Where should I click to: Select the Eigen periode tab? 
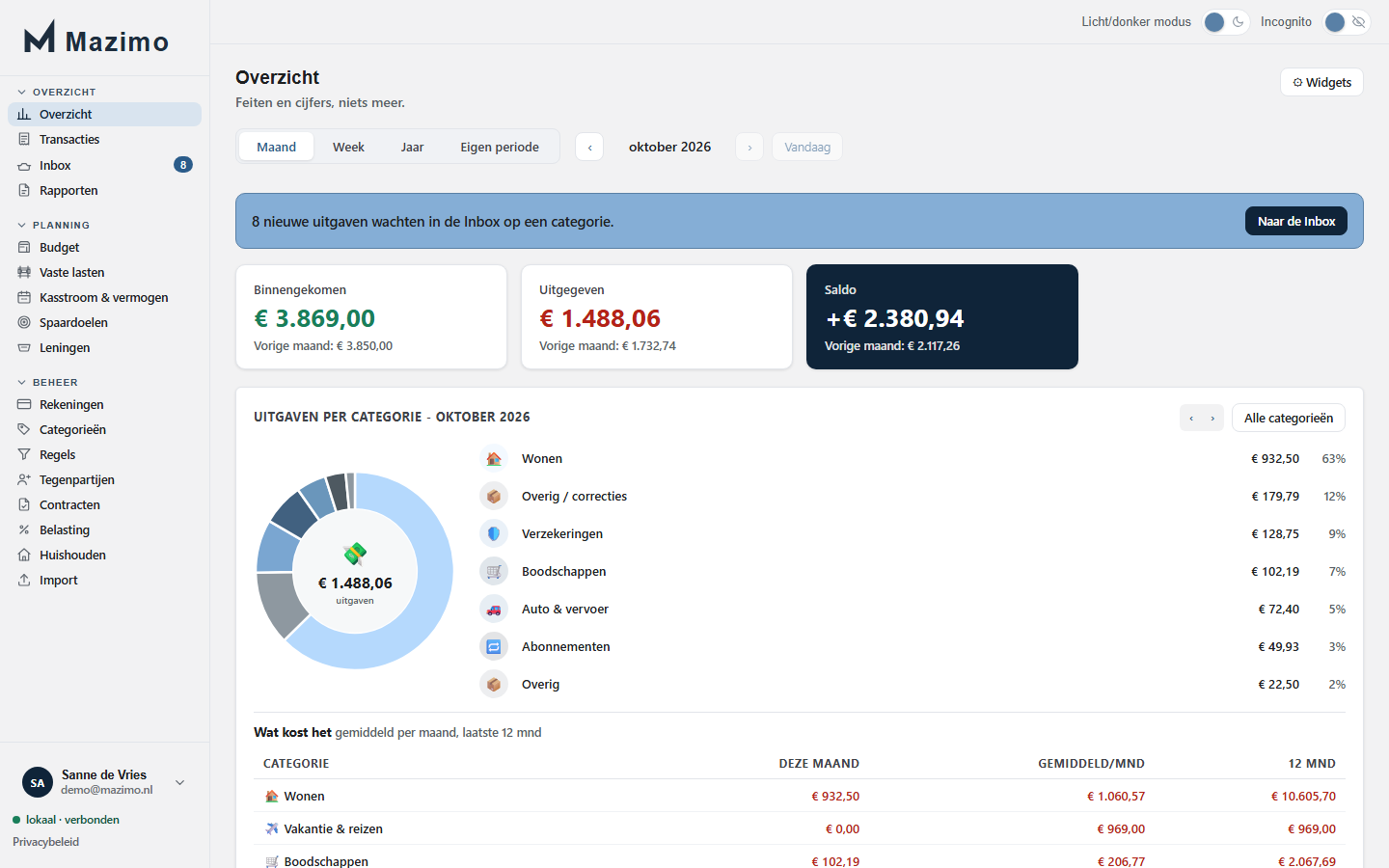click(x=500, y=148)
